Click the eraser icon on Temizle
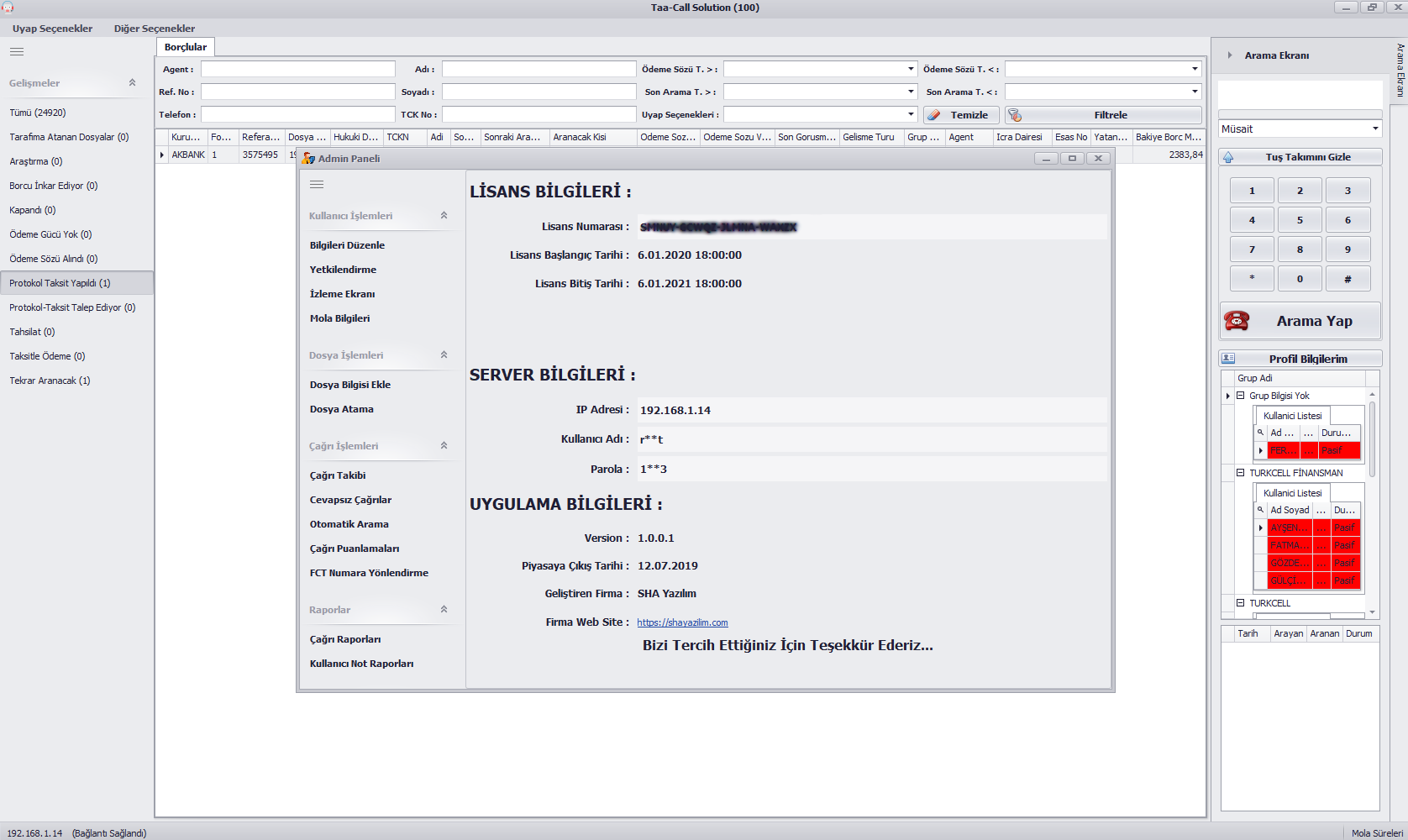Screen dimensions: 1408x840 tap(934, 115)
